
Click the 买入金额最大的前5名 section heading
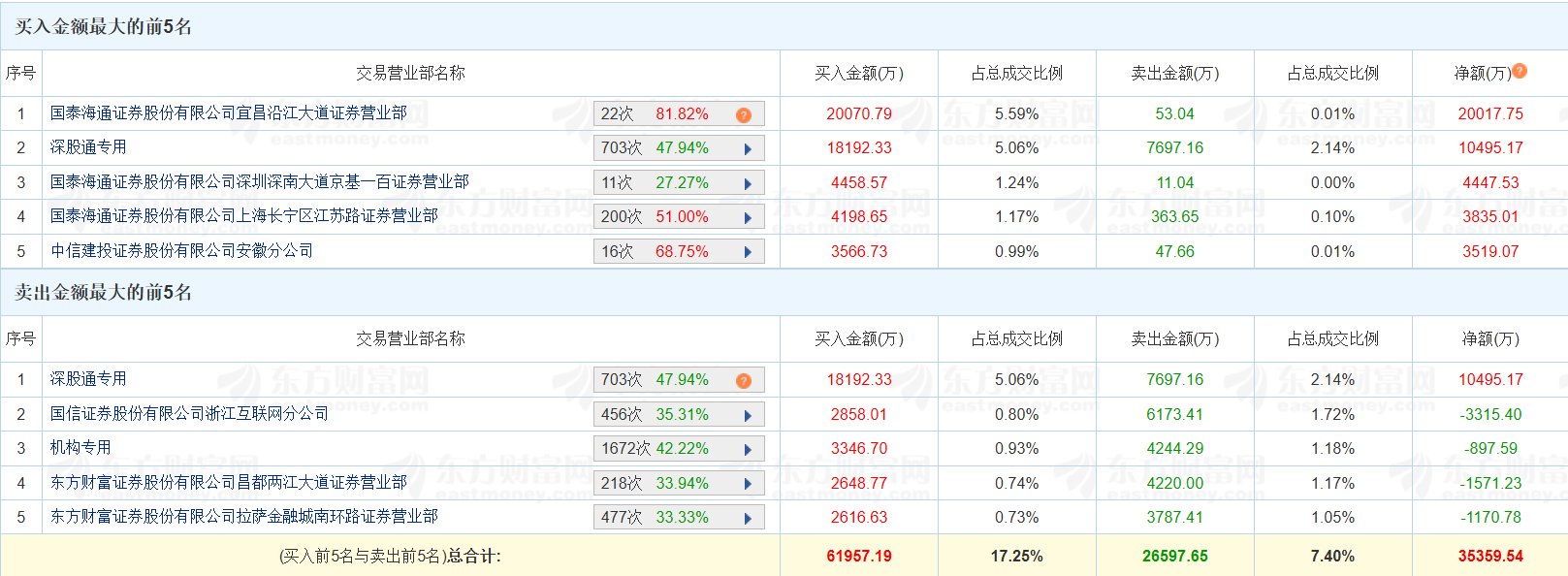[104, 27]
